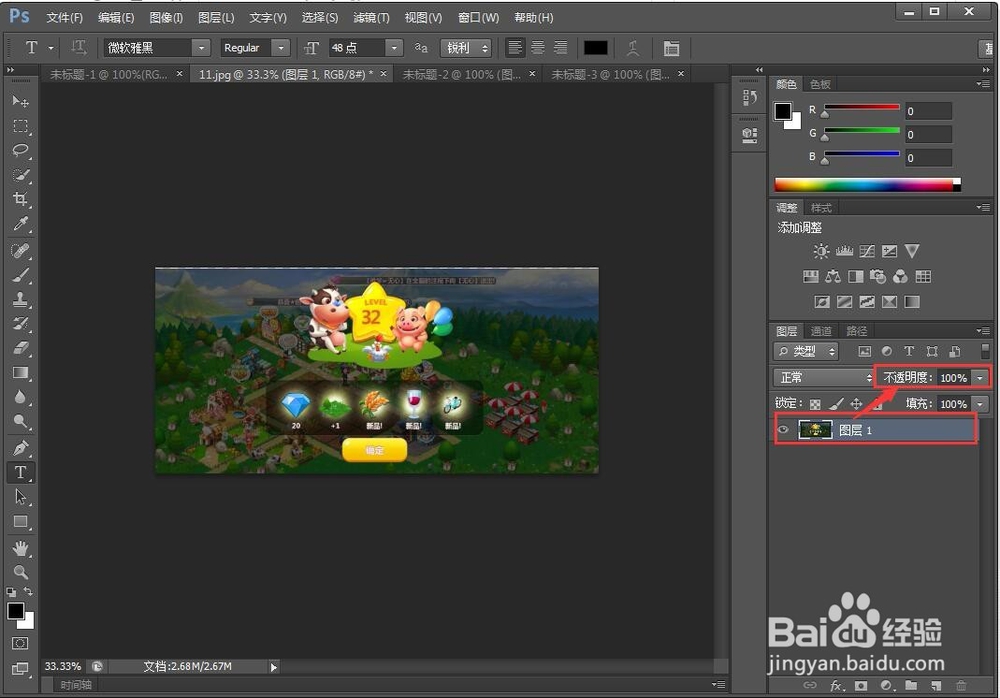Select the Rectangle shape tool
Viewport: 1000px width, 698px height.
click(x=20, y=522)
